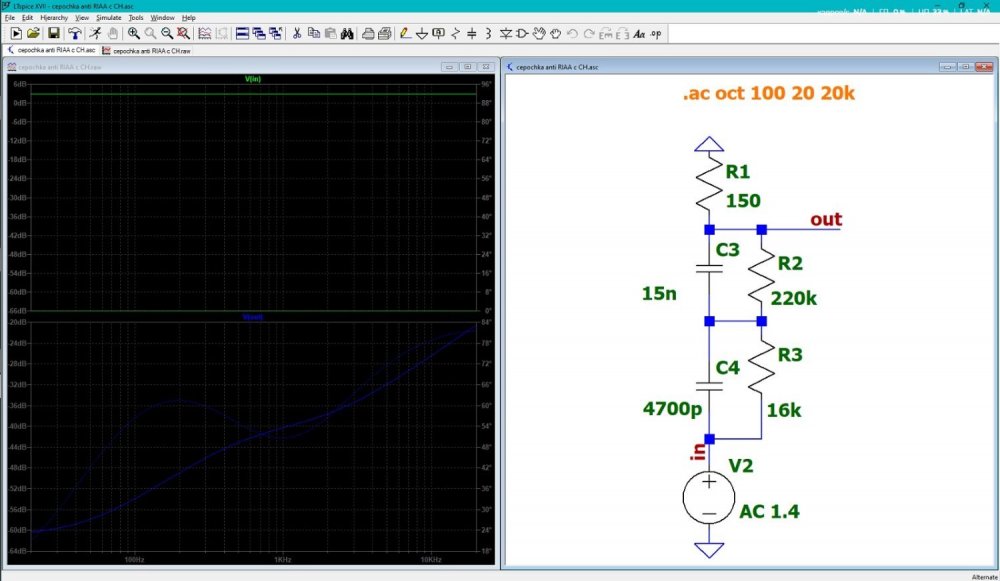This screenshot has width=1000, height=581.
Task: Select the Draw wire pencil tool
Action: coord(405,33)
